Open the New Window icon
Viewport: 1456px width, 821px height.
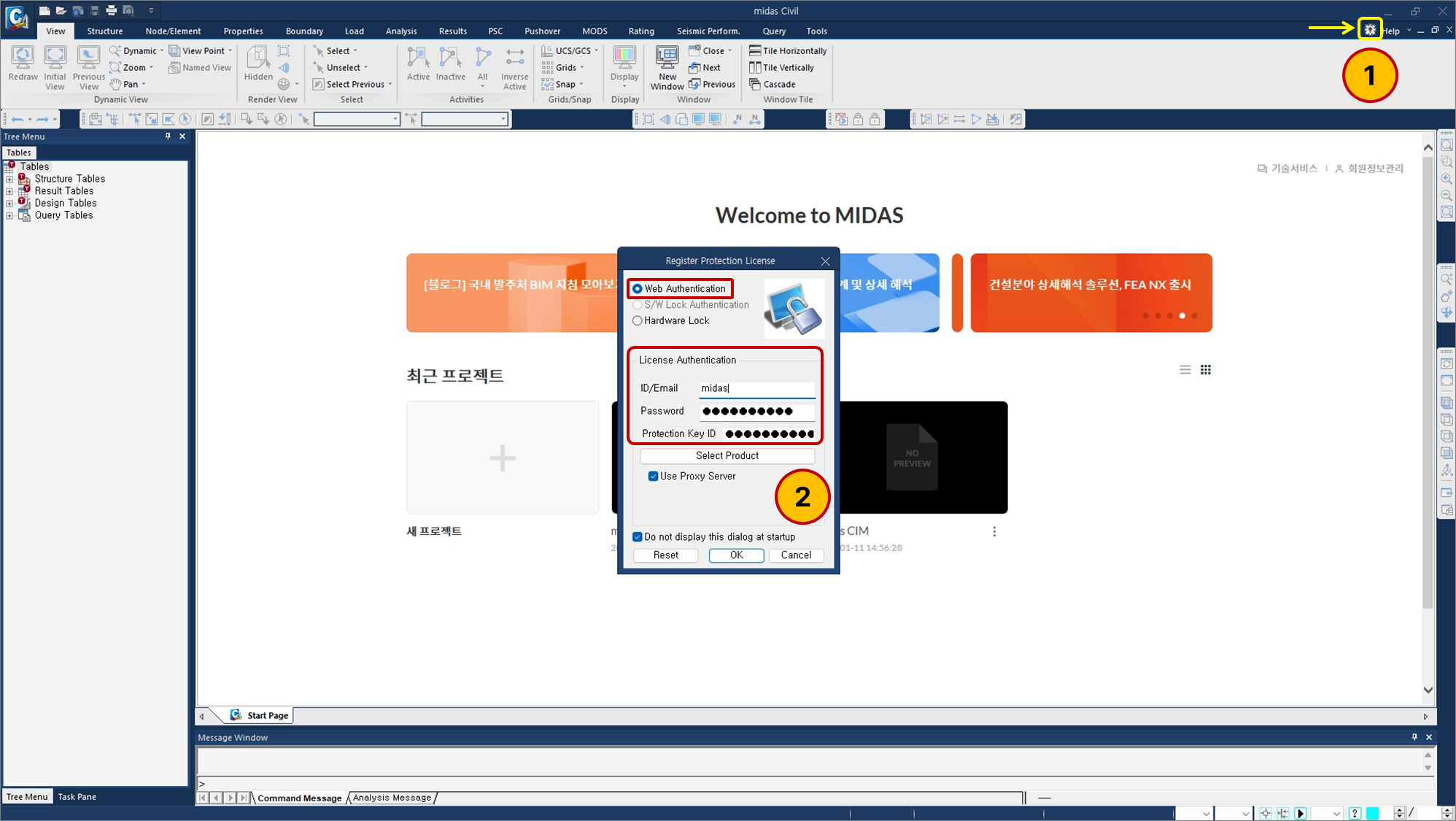pos(667,68)
